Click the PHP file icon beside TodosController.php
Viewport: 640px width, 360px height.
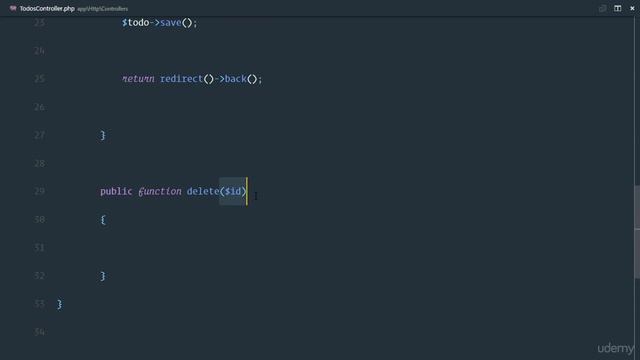(x=13, y=8)
